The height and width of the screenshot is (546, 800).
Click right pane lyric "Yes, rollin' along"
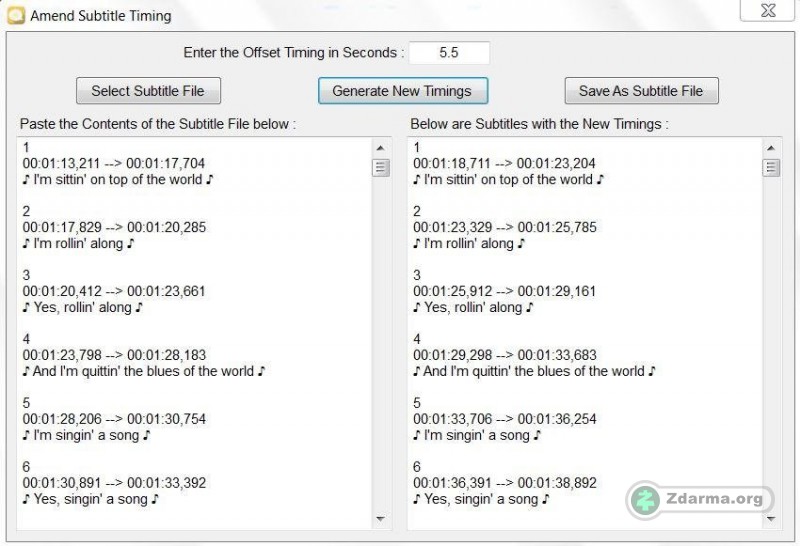[x=473, y=307]
